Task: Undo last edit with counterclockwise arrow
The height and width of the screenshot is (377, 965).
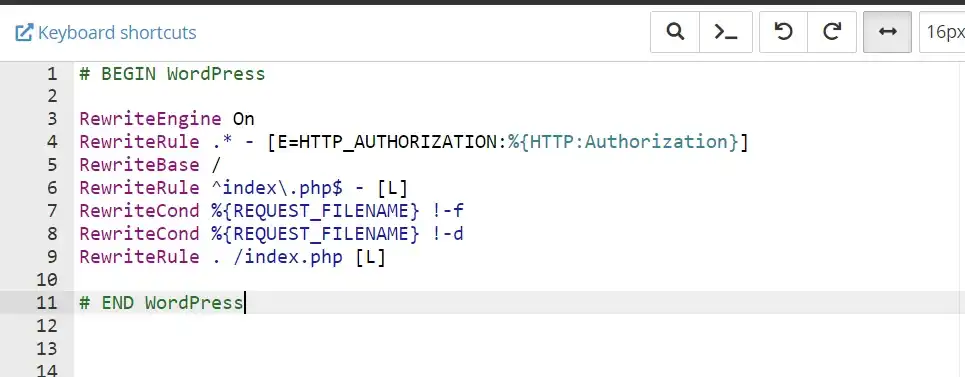Action: pos(783,32)
